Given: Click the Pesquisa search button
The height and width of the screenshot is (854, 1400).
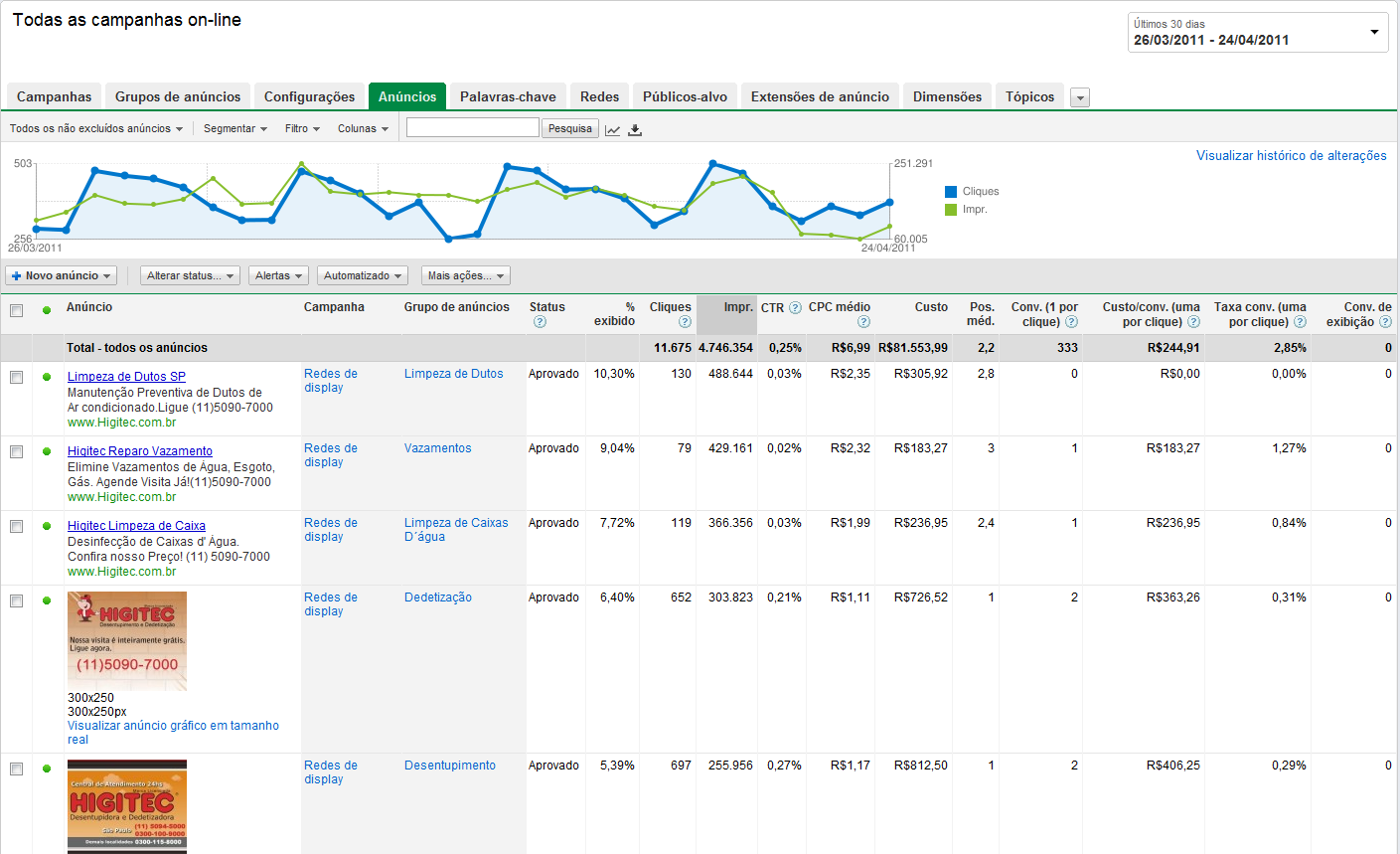Looking at the screenshot, I should (x=570, y=128).
